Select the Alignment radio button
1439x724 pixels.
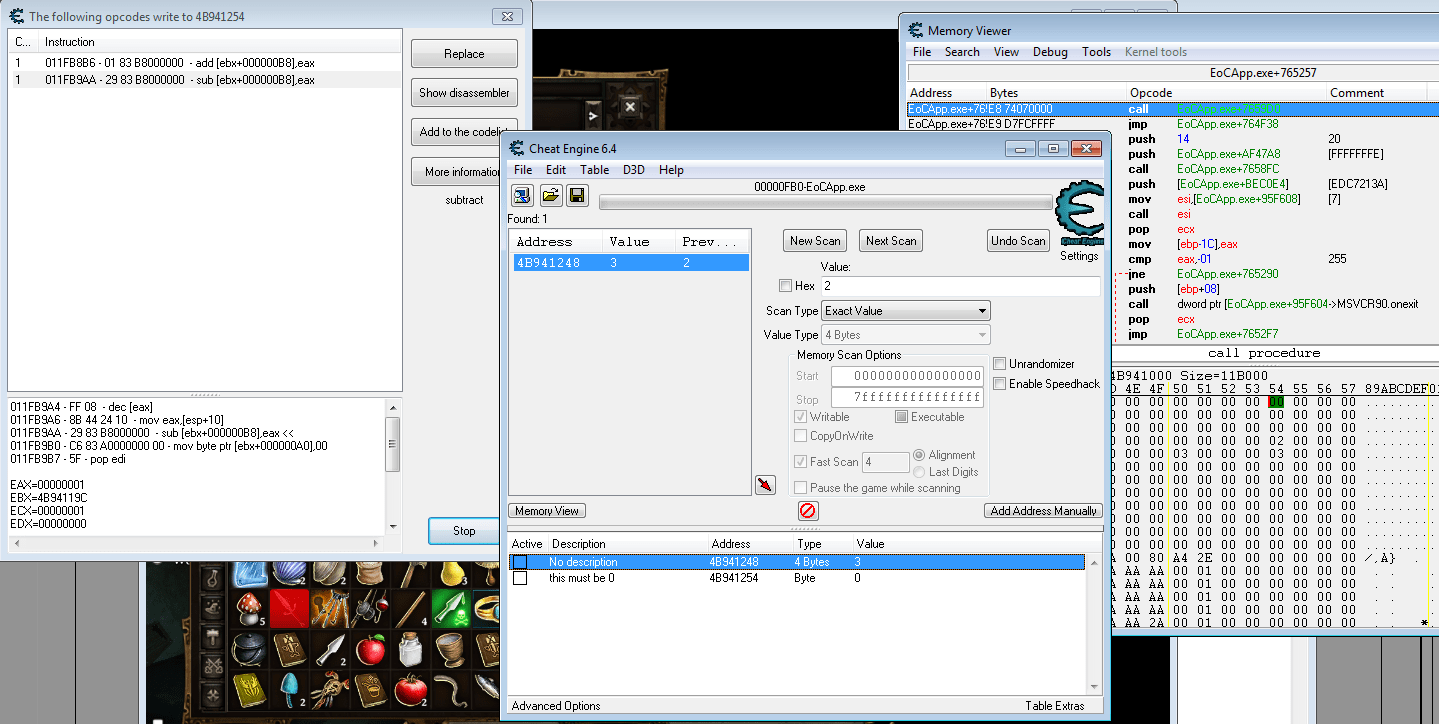pos(920,455)
